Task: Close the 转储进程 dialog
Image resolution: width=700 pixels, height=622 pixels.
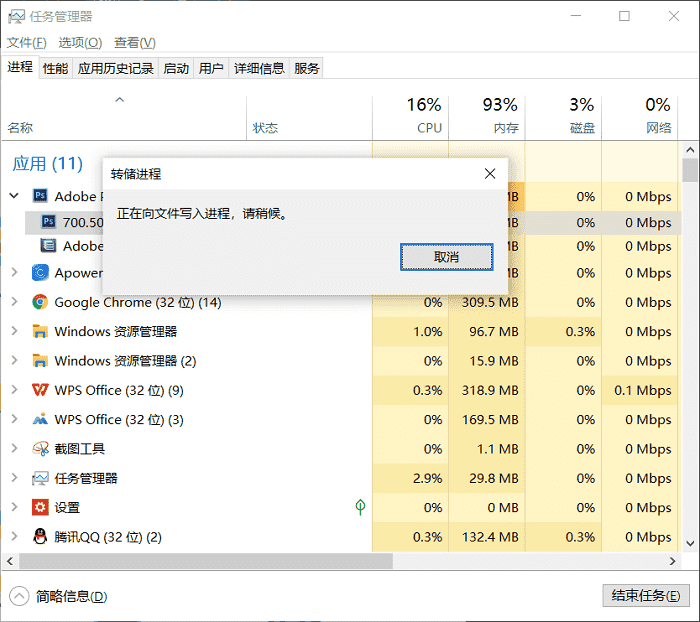Action: (x=490, y=174)
